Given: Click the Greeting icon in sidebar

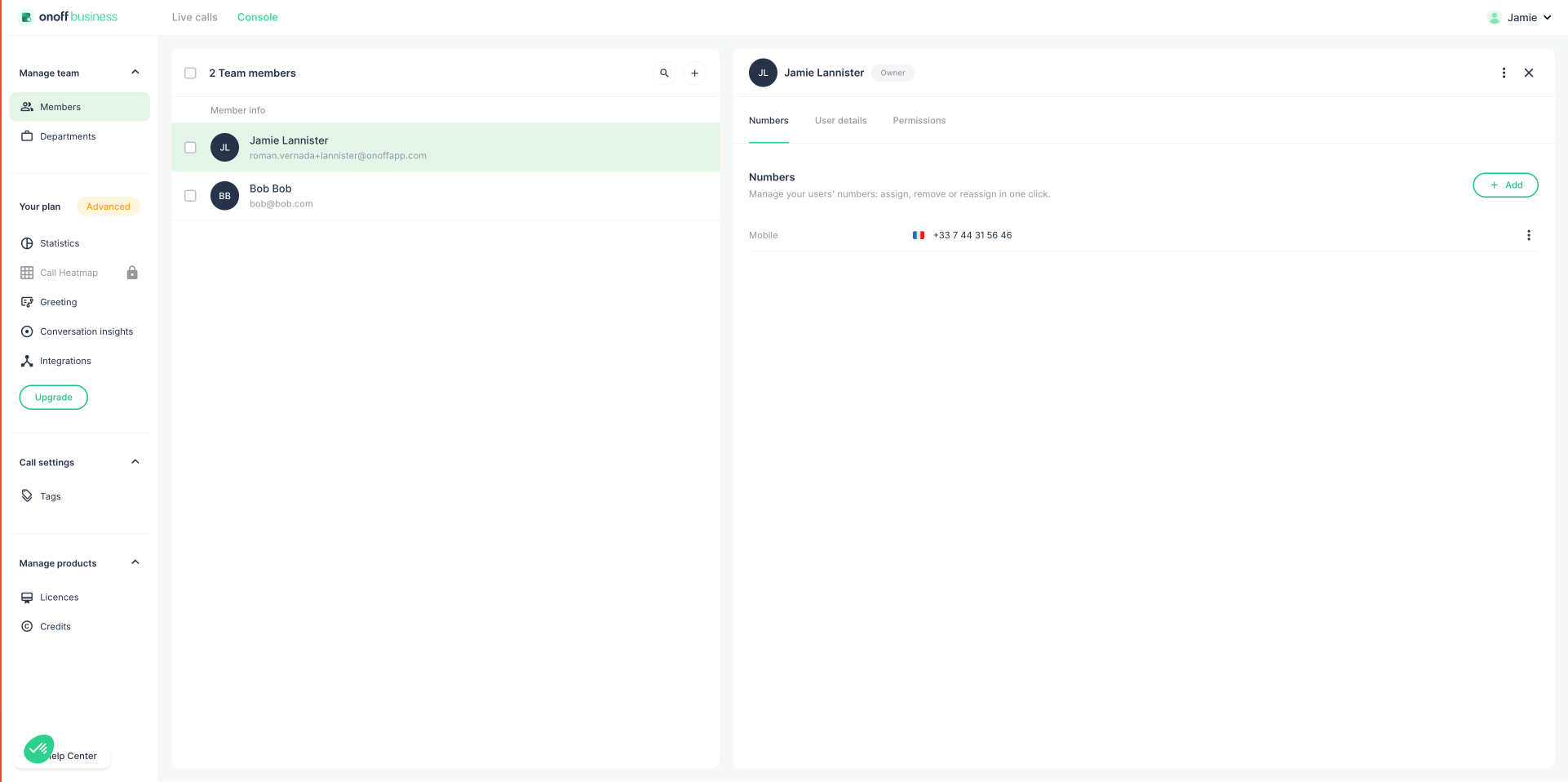Looking at the screenshot, I should 27,302.
